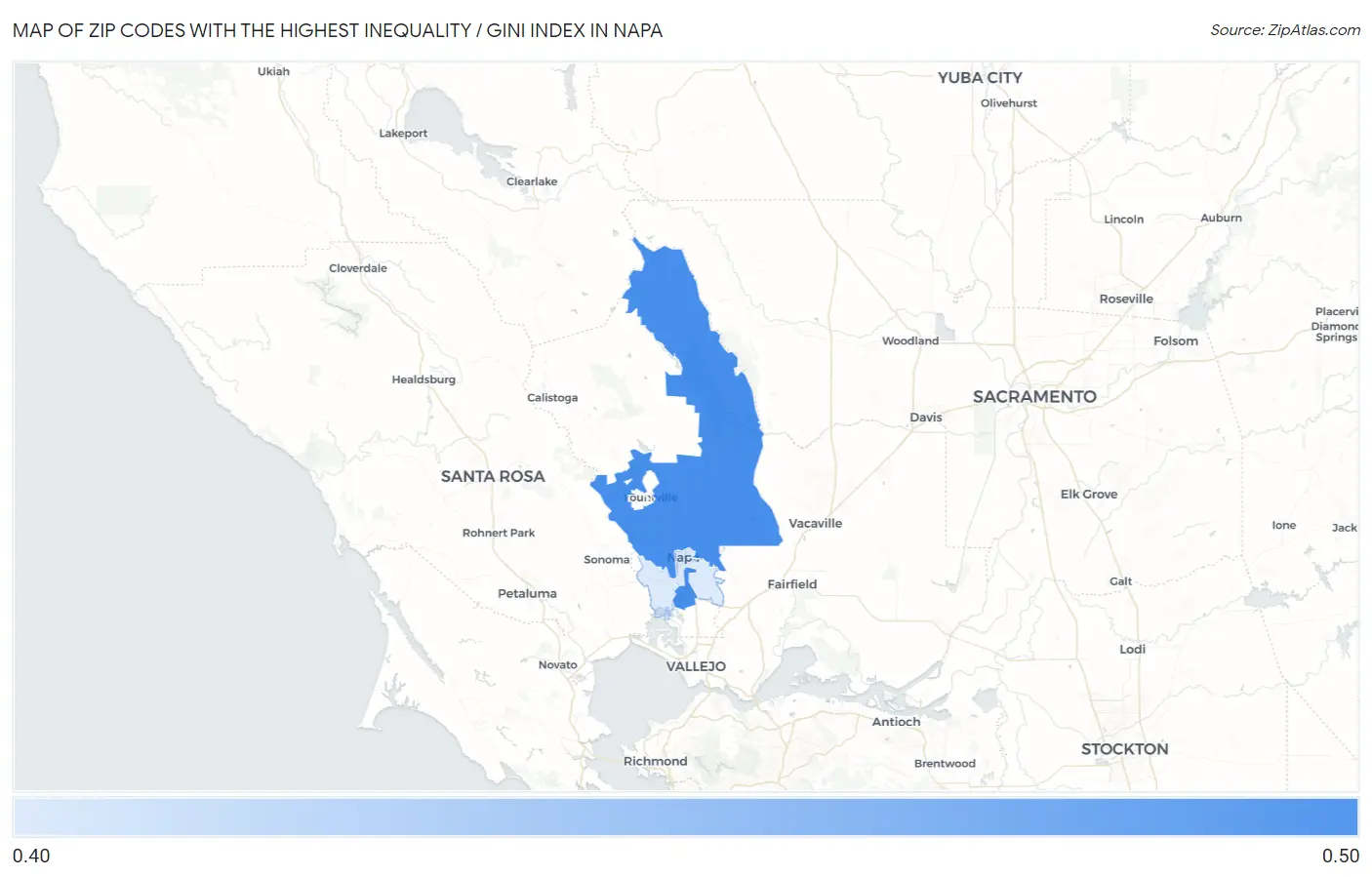Click the Sonoma label on map
Screen dimensions: 1372x877
pyautogui.click(x=607, y=560)
